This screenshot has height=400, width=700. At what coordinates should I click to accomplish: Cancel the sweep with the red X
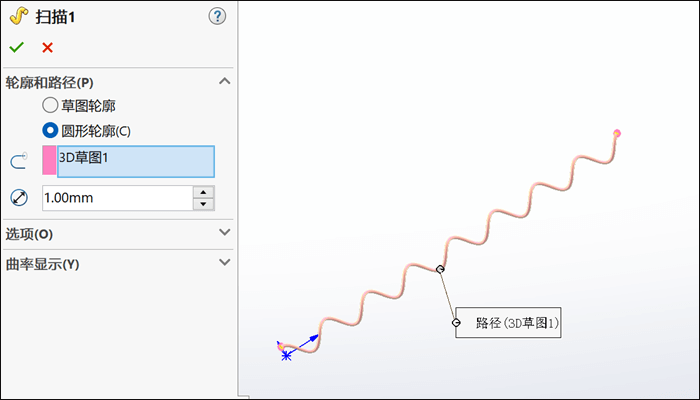coord(47,47)
